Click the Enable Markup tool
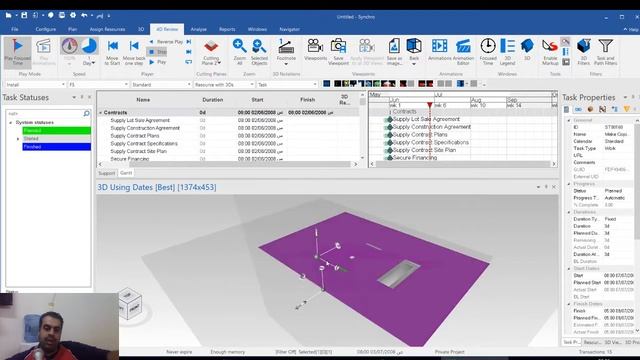 click(x=550, y=53)
